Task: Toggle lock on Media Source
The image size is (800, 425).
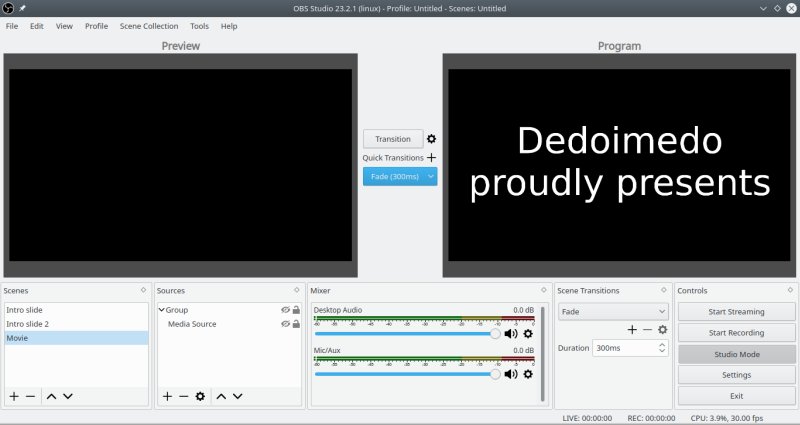Action: click(x=296, y=324)
